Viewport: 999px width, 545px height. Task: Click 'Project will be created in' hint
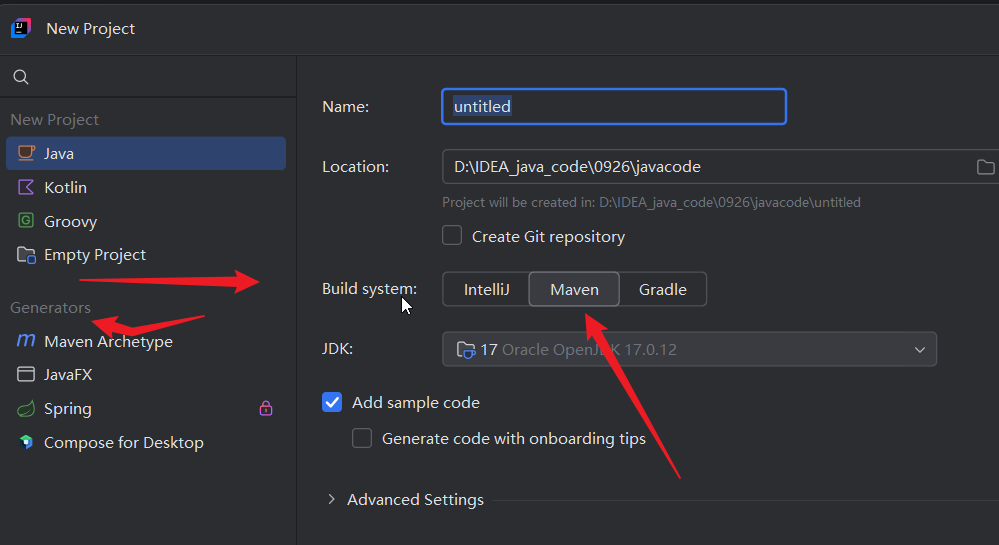point(651,202)
